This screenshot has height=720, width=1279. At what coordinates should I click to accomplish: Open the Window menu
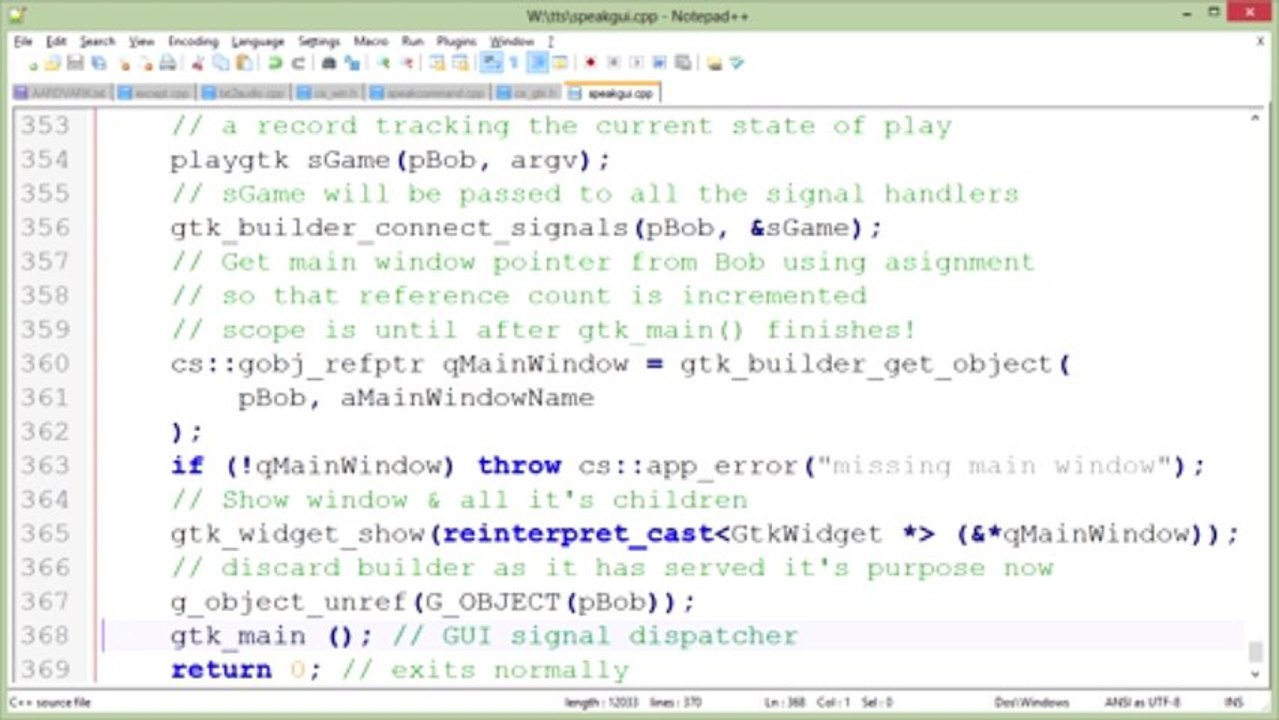[x=512, y=41]
